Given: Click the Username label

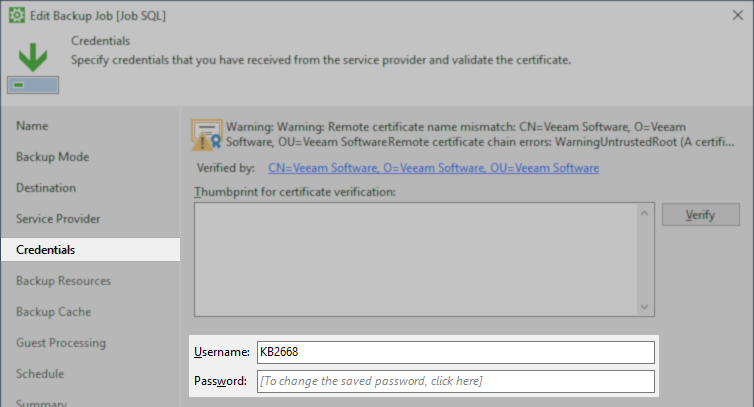Looking at the screenshot, I should [222, 352].
